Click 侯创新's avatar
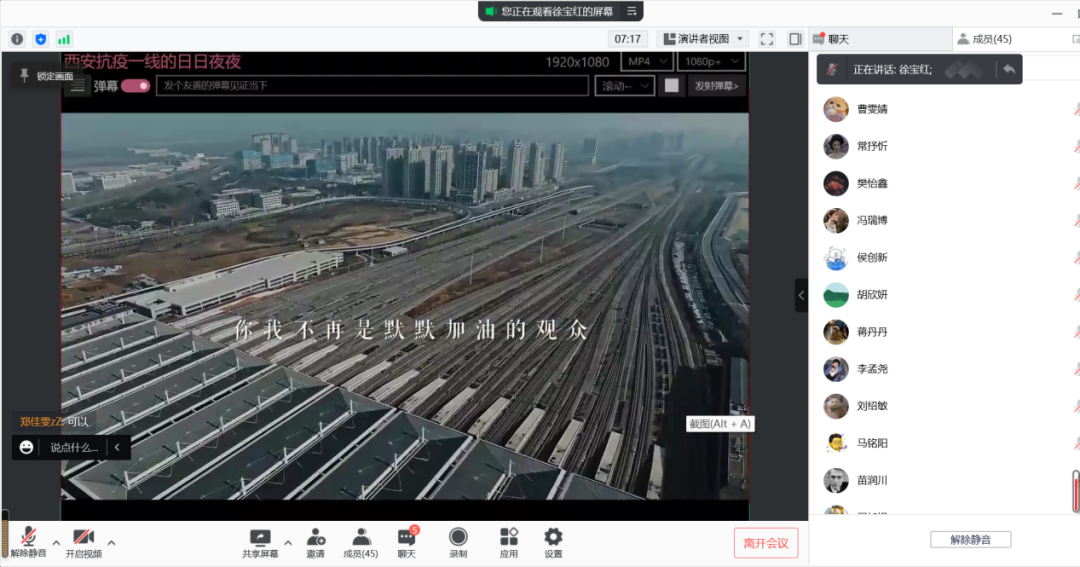Screen dimensions: 1080x567 pyautogui.click(x=835, y=258)
